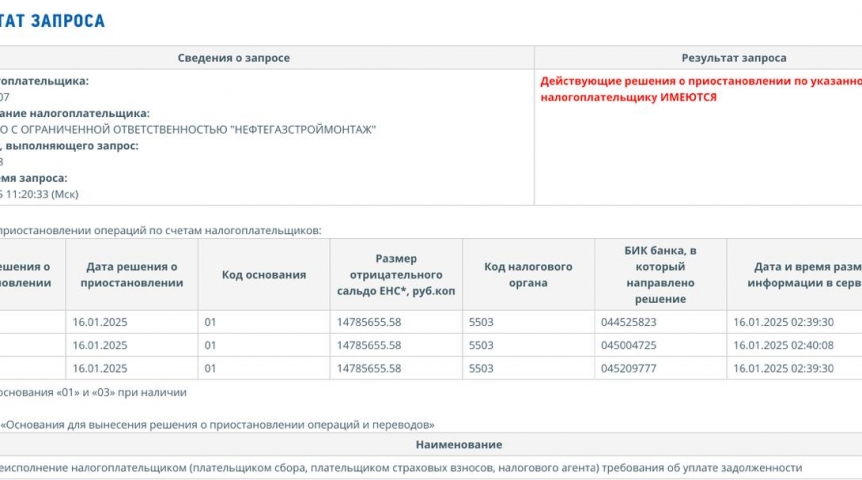This screenshot has height=480, width=862.
Task: Click date 16.01.2025 in BIK 045209777 row
Action: (100, 368)
